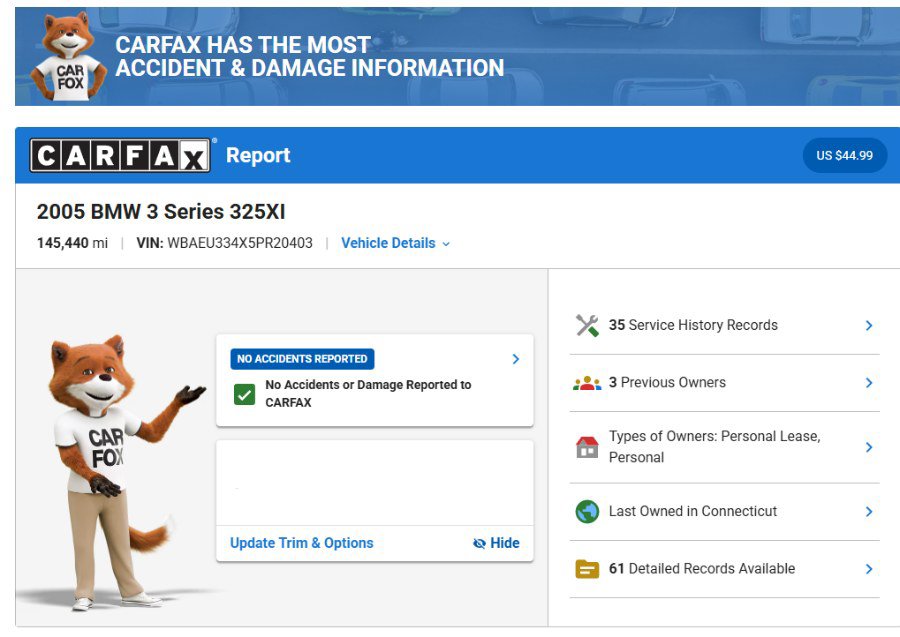Click the previous owners people icon
The width and height of the screenshot is (900, 637).
coord(587,383)
